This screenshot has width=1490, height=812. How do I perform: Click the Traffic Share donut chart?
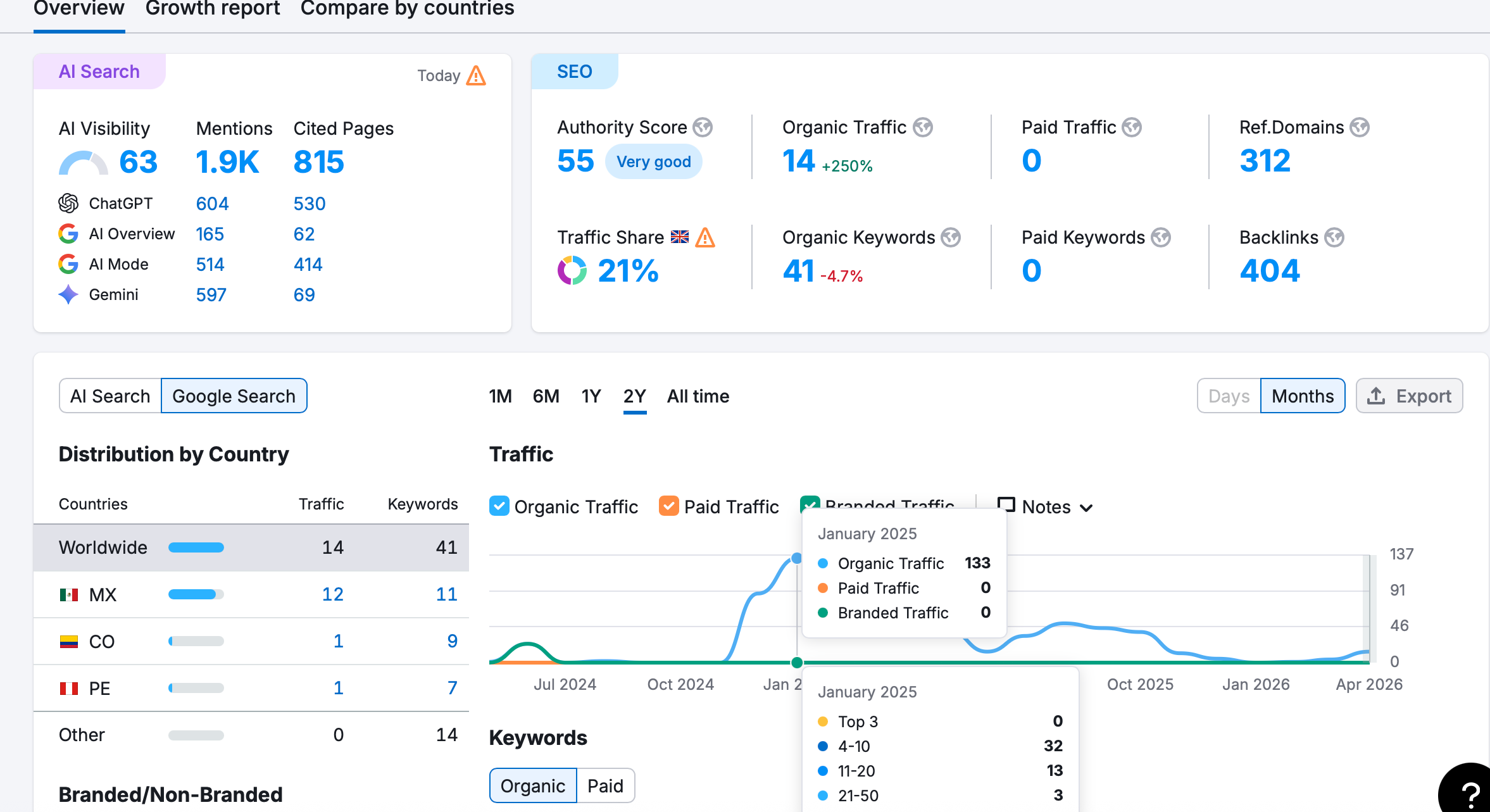click(572, 271)
